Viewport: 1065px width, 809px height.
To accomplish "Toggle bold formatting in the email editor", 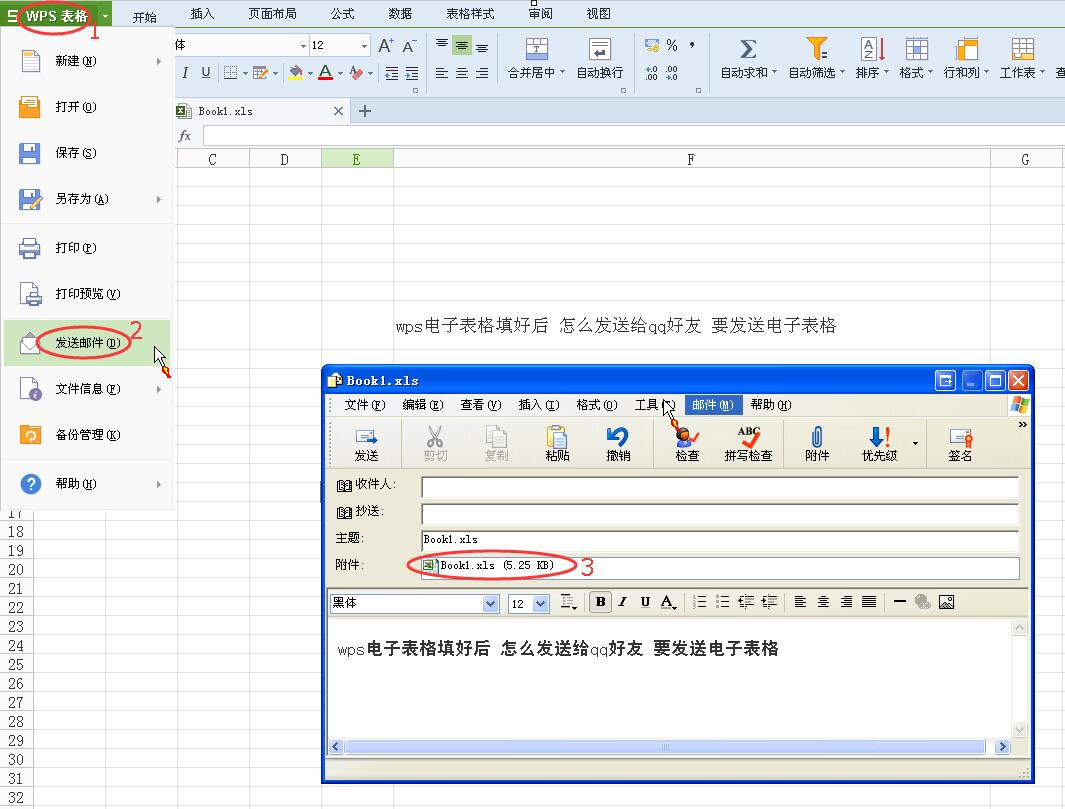I will (600, 601).
